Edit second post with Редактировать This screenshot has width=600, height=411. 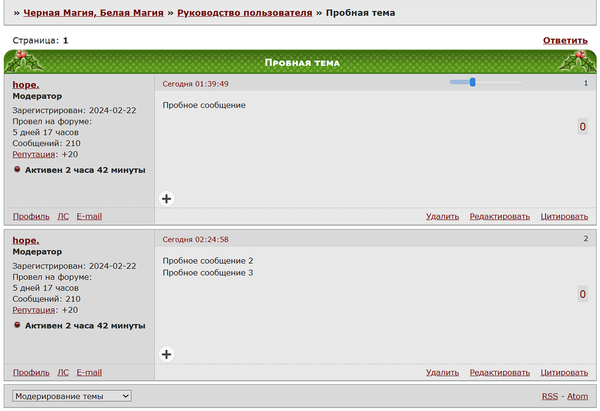pyautogui.click(x=499, y=372)
